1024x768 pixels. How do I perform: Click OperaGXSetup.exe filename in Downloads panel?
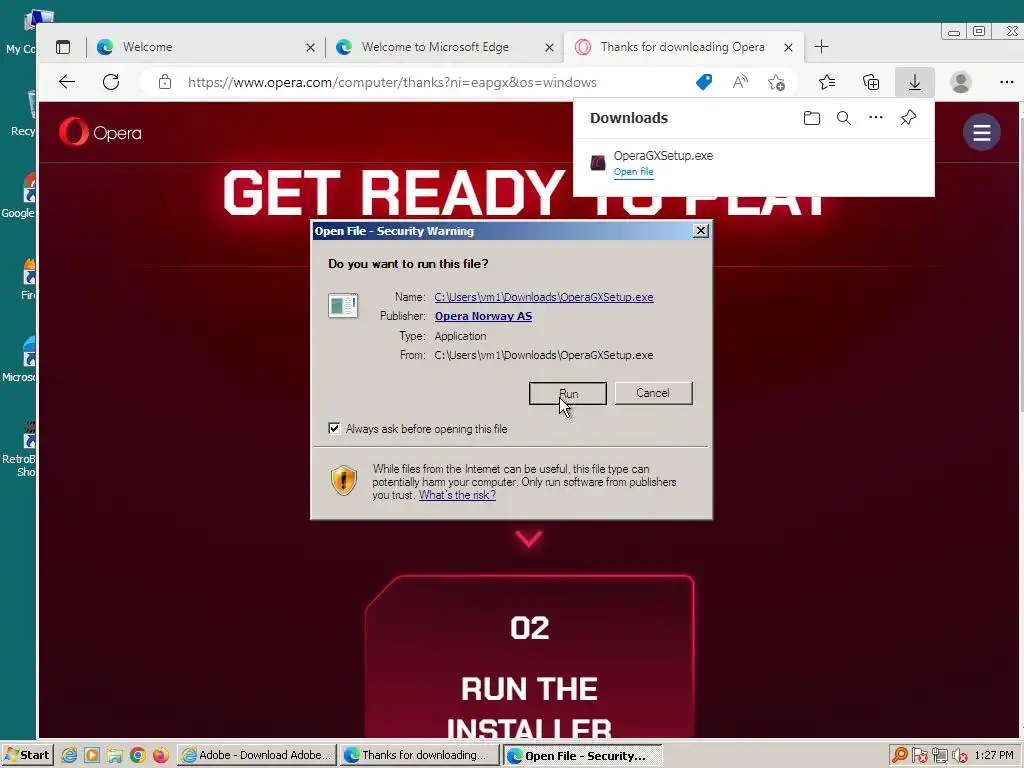pos(663,155)
